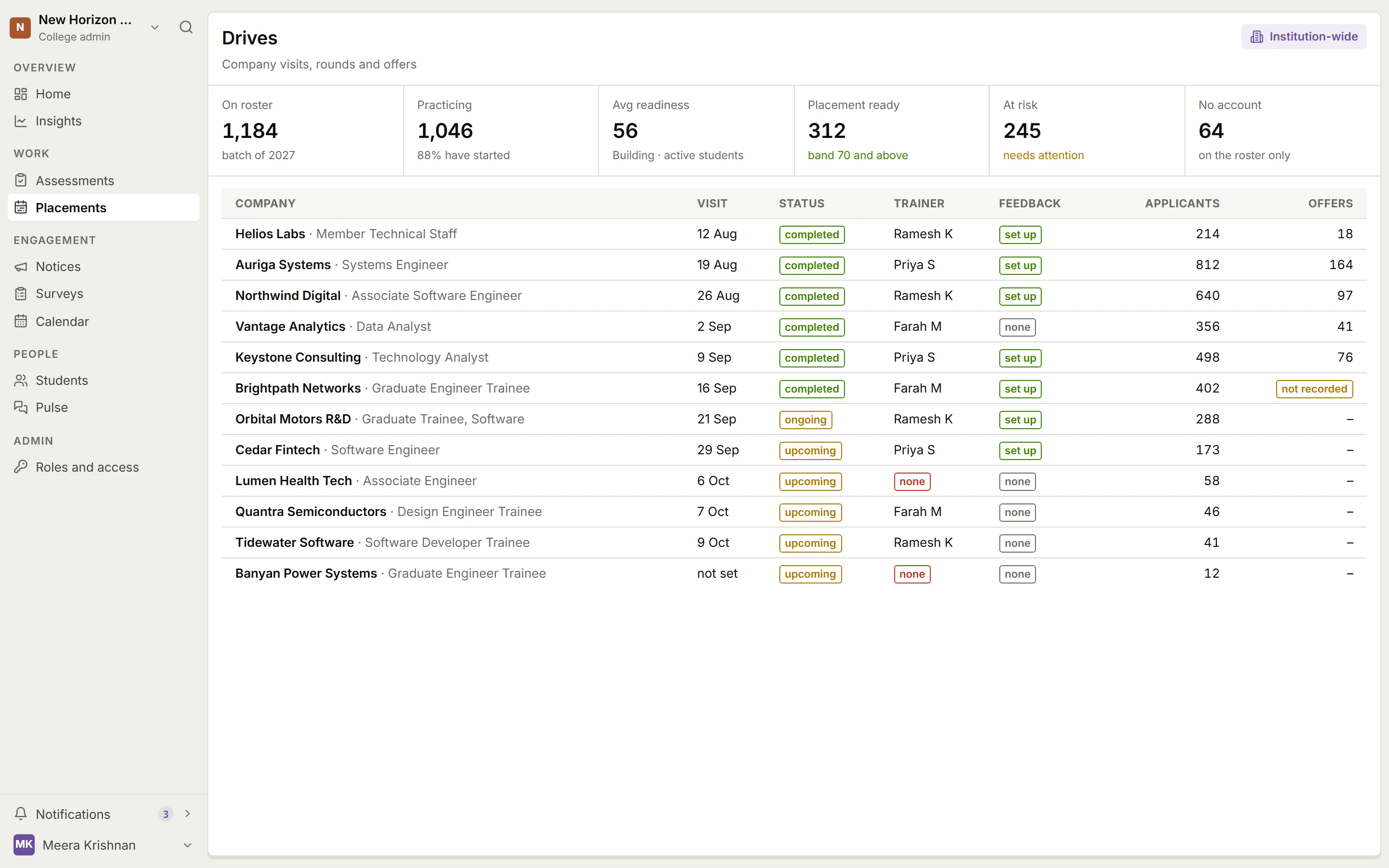
Task: Sort by the APPLICANTS column header
Action: click(x=1182, y=203)
